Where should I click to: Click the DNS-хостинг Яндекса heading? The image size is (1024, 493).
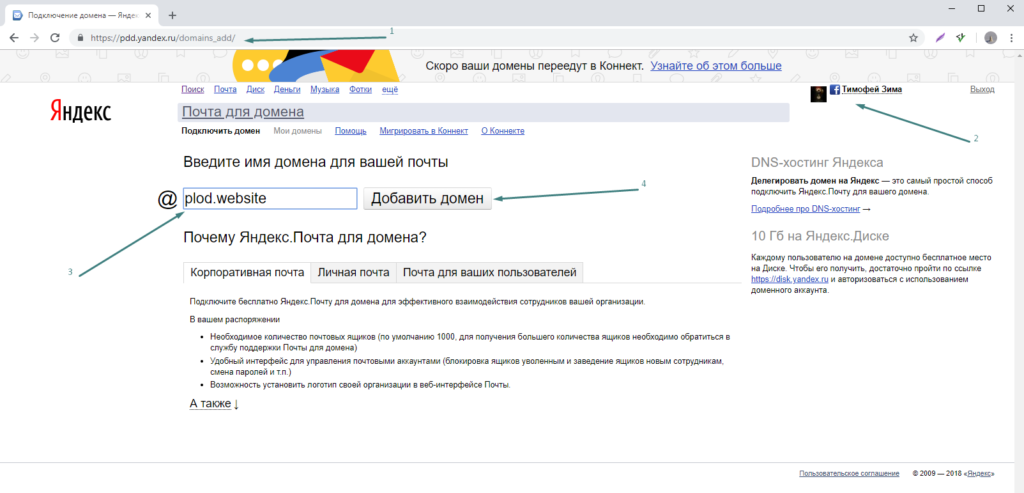[x=818, y=163]
